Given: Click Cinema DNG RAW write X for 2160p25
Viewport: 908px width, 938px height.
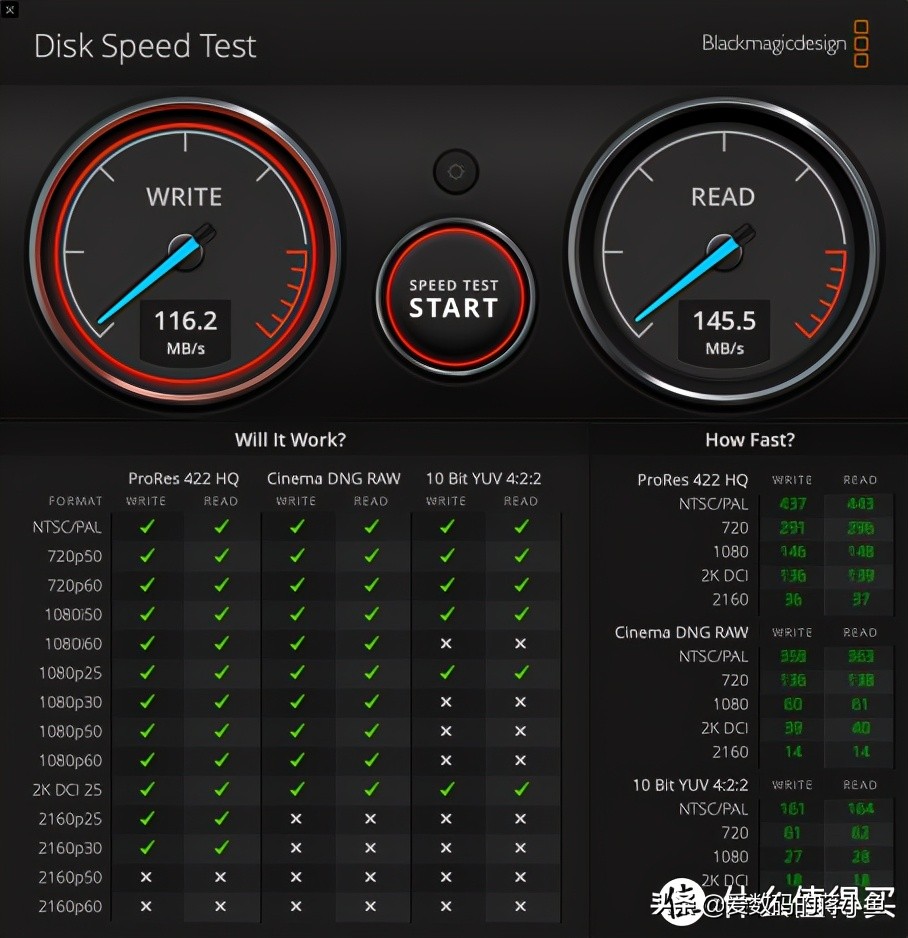Looking at the screenshot, I should [296, 818].
